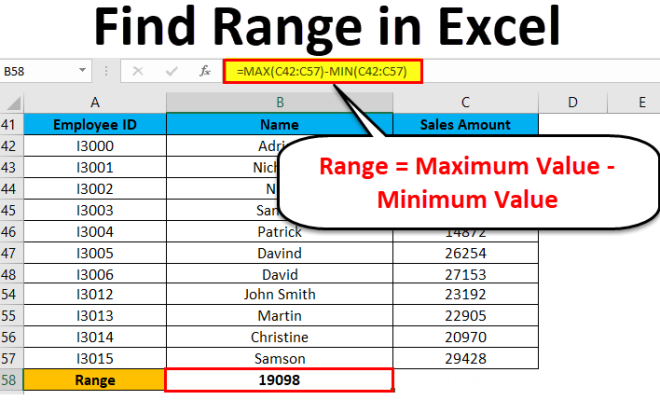The height and width of the screenshot is (400, 660).
Task: Select the John Smith name cell
Action: coord(280,294)
